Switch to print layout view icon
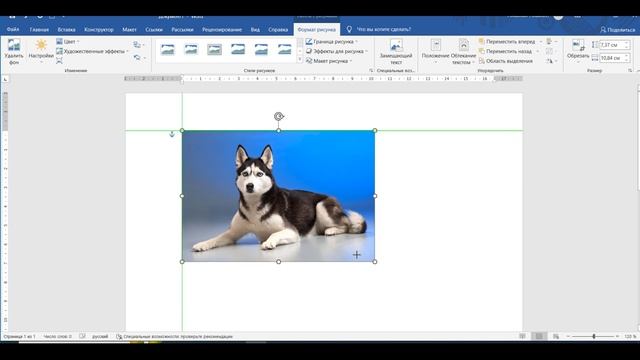 (x=539, y=336)
